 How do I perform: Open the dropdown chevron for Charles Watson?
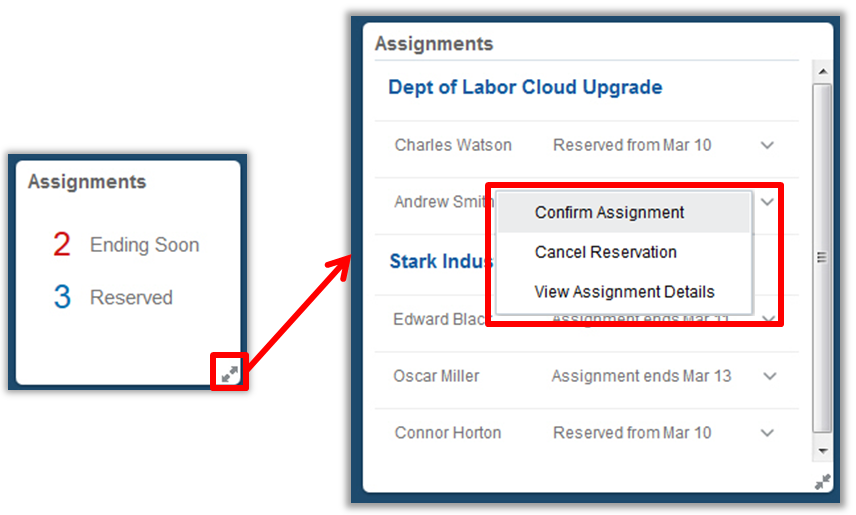[767, 145]
